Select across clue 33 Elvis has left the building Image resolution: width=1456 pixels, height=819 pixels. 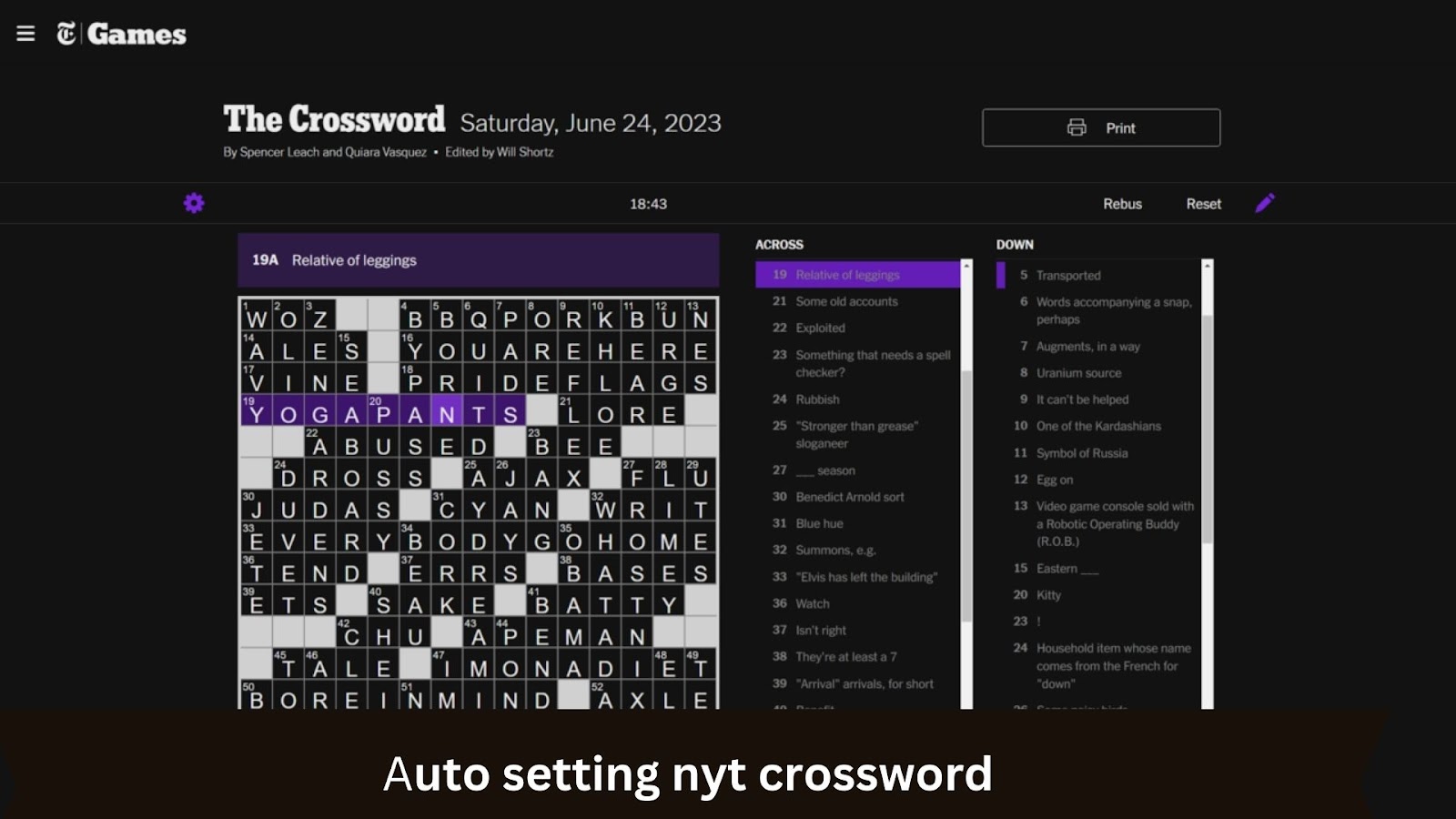(x=857, y=577)
